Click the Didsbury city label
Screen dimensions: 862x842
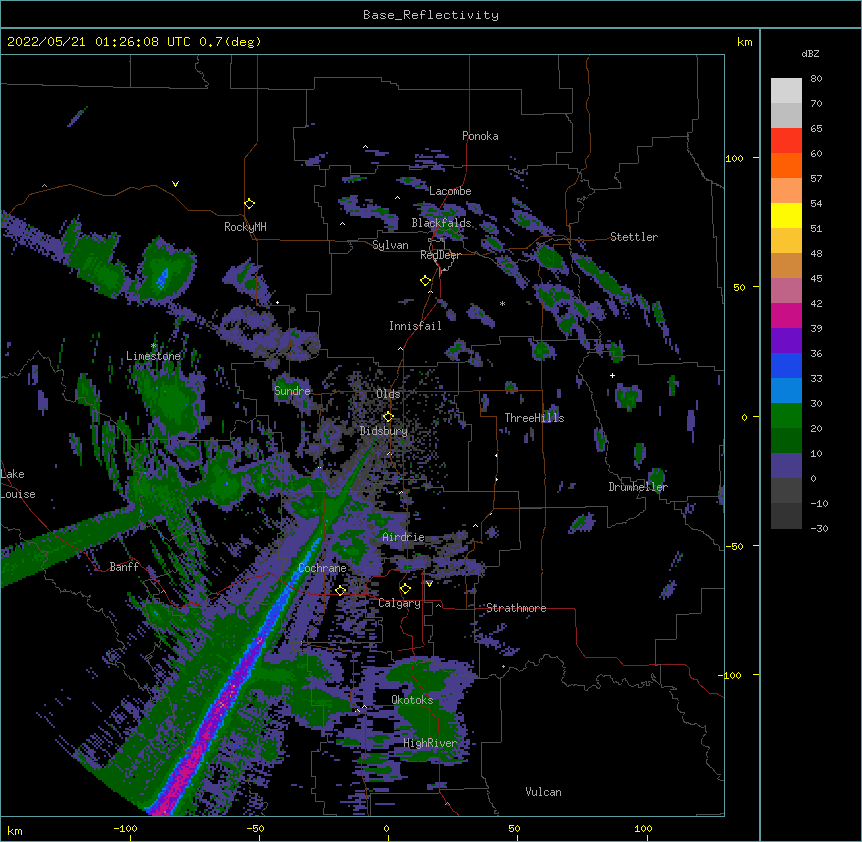pyautogui.click(x=384, y=431)
